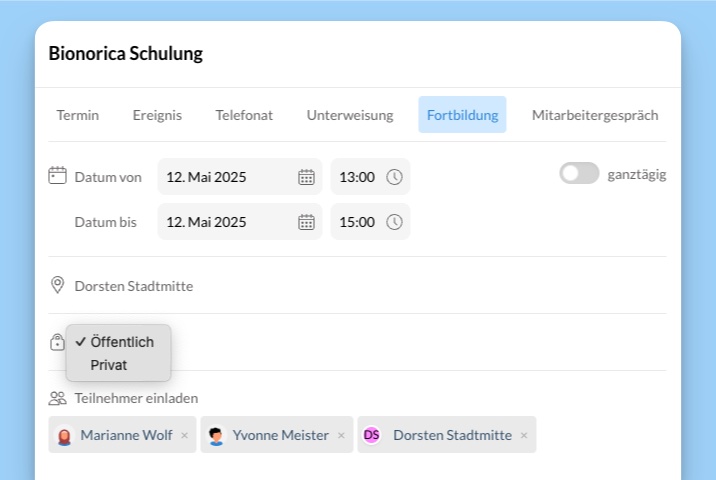
Task: Click the Ereignis tab
Action: point(157,115)
